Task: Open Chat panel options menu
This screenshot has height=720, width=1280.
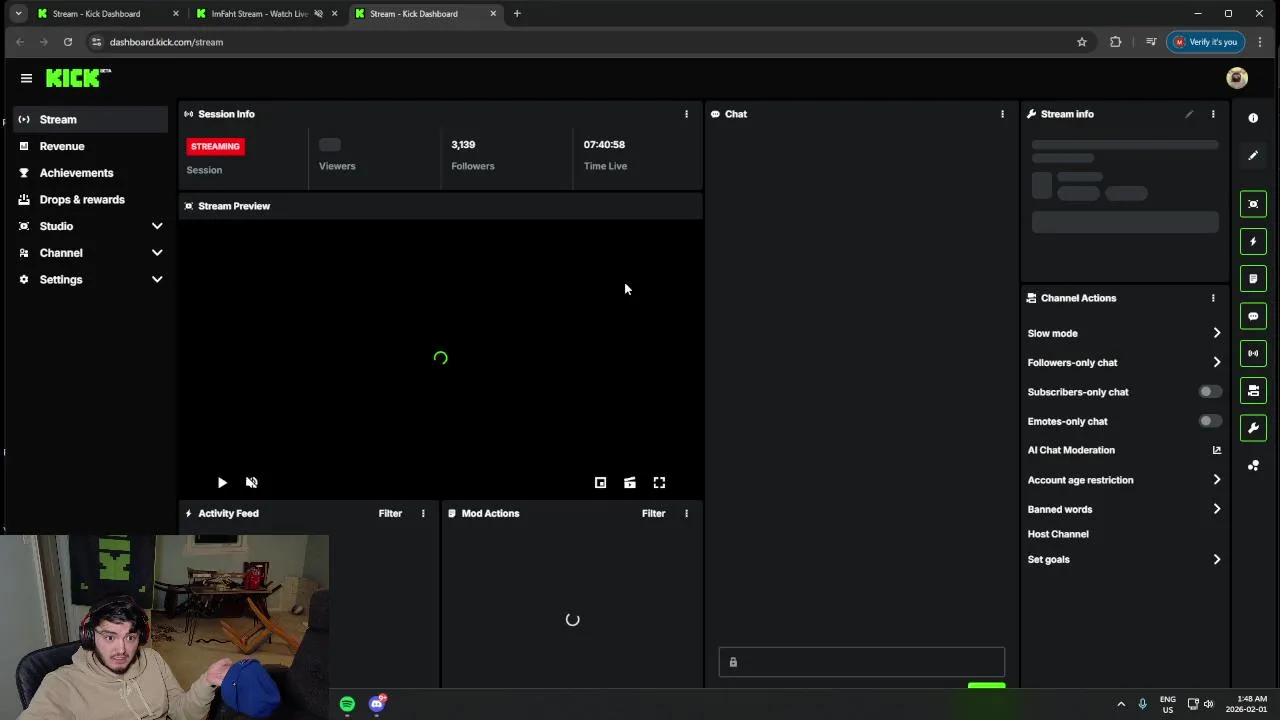Action: (1002, 114)
